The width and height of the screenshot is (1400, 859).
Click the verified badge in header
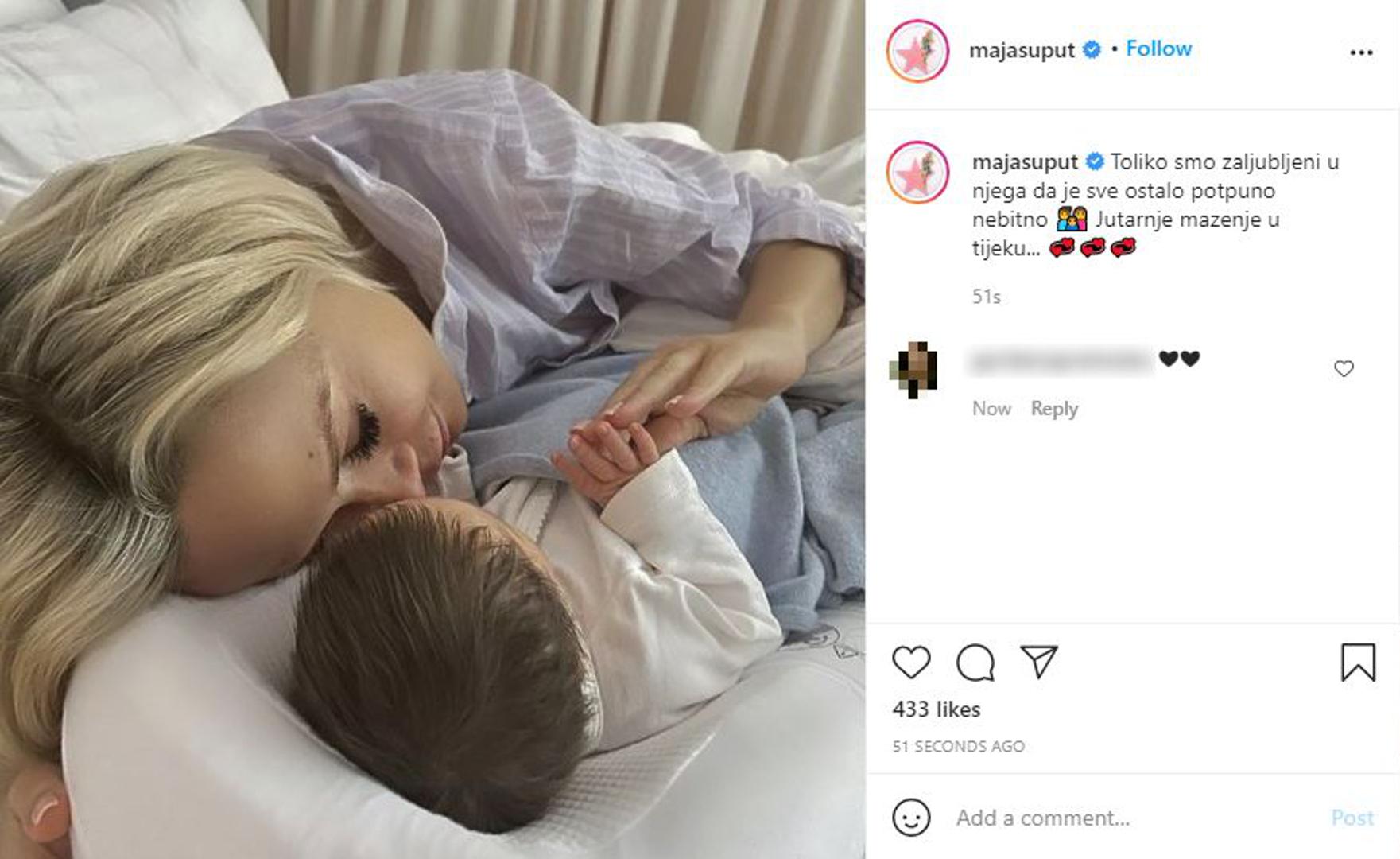[x=1092, y=49]
